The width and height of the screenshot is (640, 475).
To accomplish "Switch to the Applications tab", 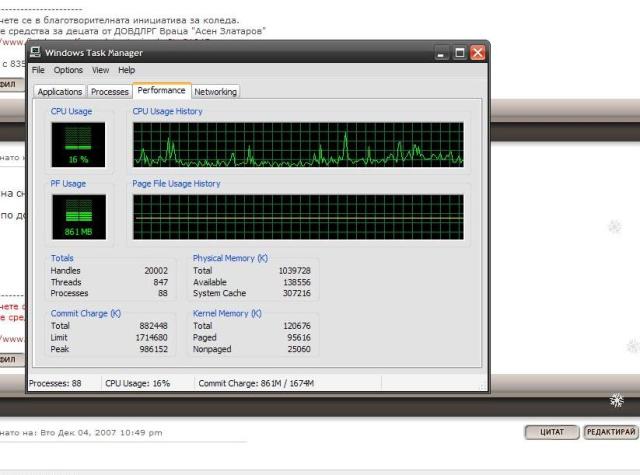I will tap(59, 92).
